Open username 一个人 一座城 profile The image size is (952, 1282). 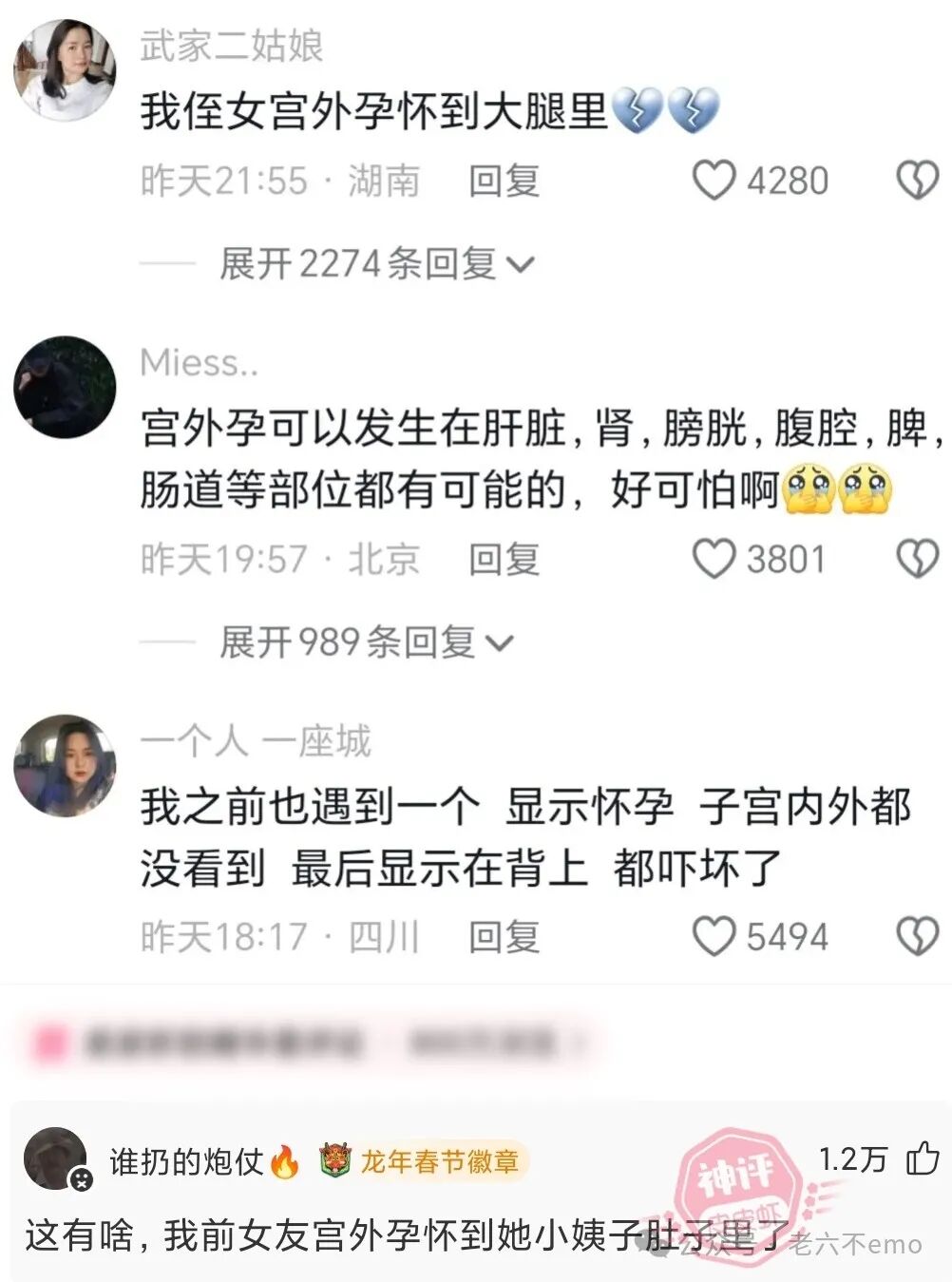coord(256,741)
